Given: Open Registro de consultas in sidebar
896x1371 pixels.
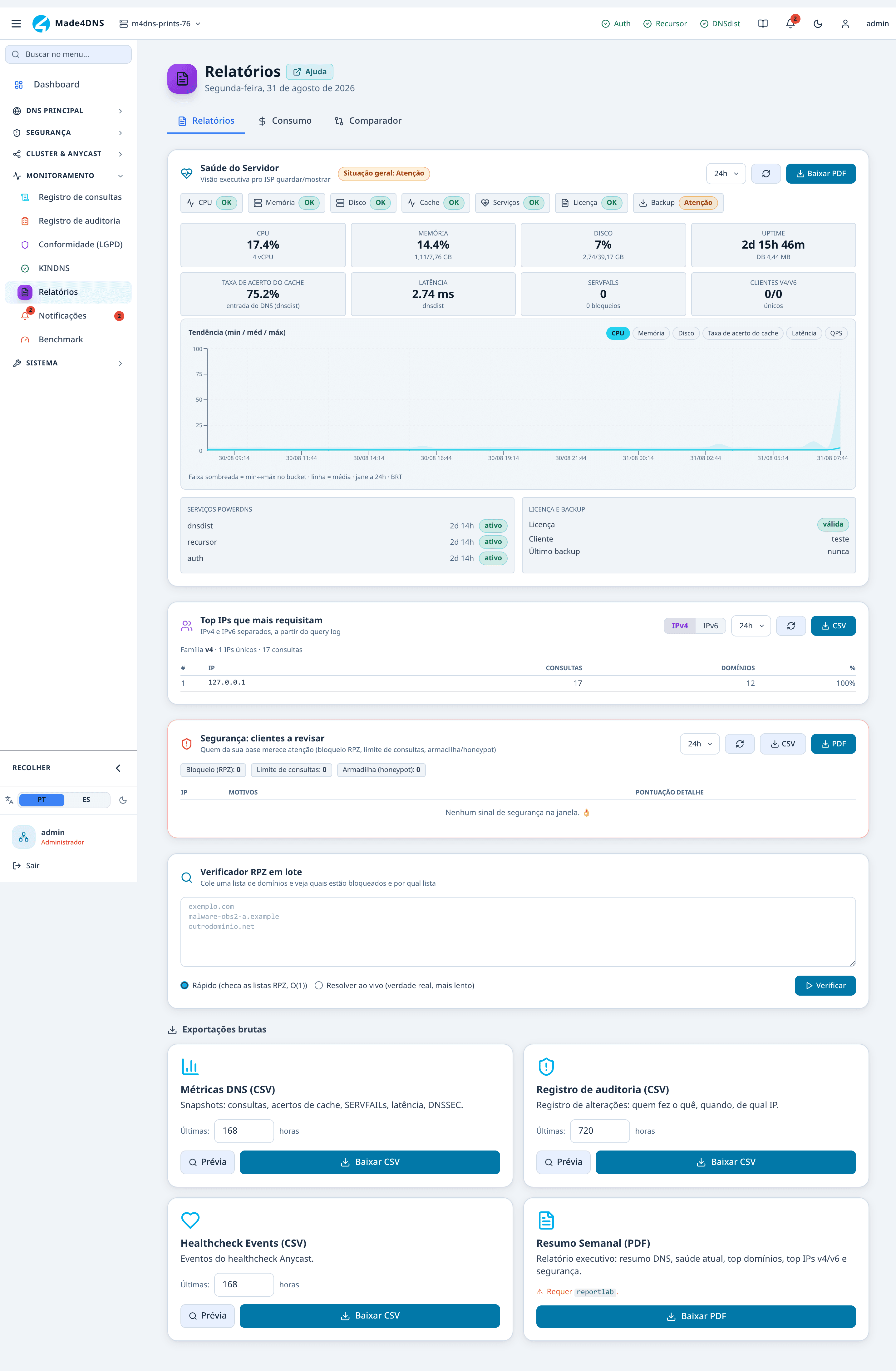Looking at the screenshot, I should coord(68,197).
